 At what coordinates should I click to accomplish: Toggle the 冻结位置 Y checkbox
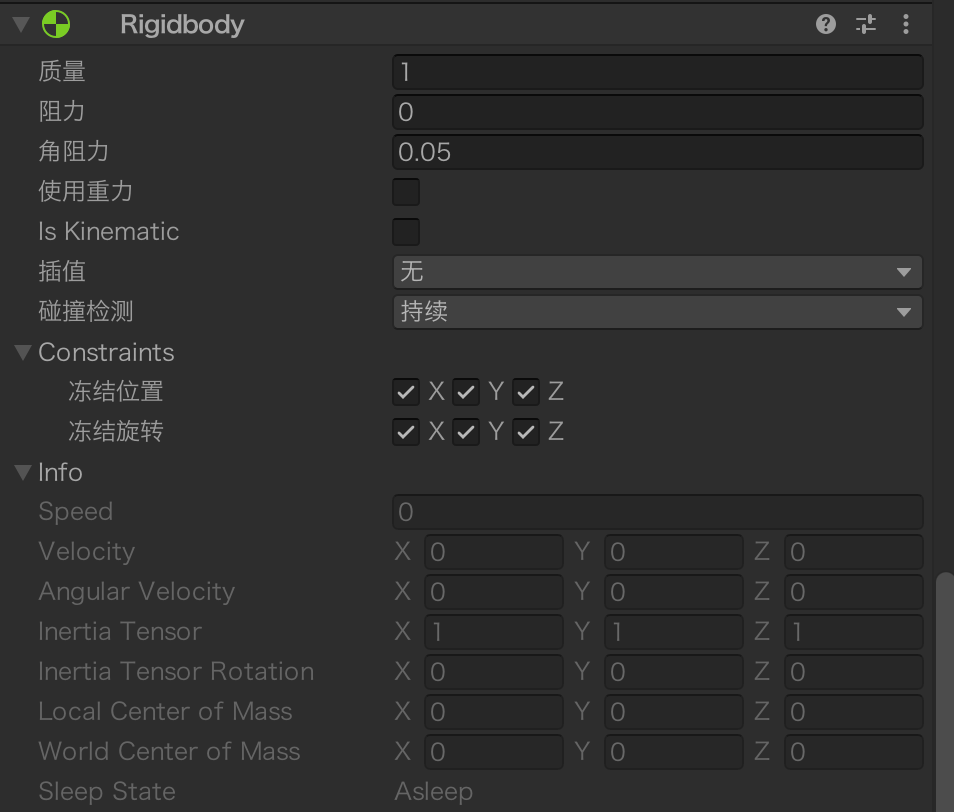[x=466, y=391]
